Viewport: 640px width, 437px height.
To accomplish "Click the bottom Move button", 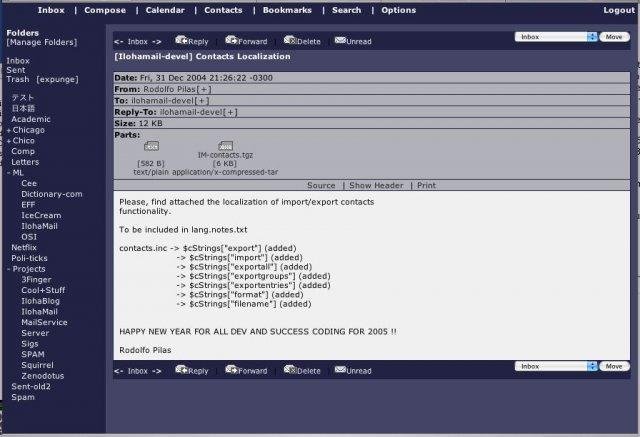I will pyautogui.click(x=614, y=366).
